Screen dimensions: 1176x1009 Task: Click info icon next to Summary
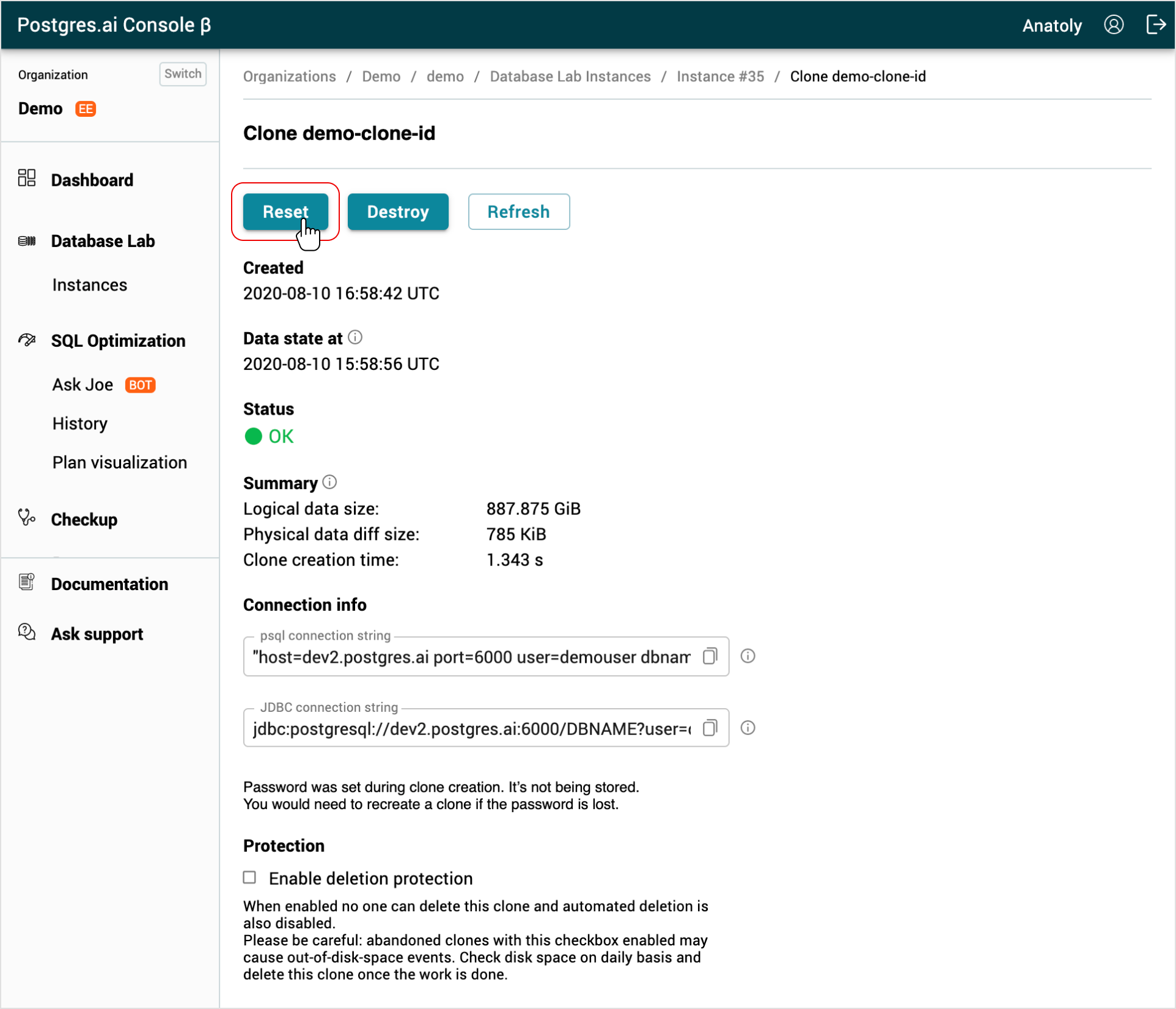click(x=329, y=482)
